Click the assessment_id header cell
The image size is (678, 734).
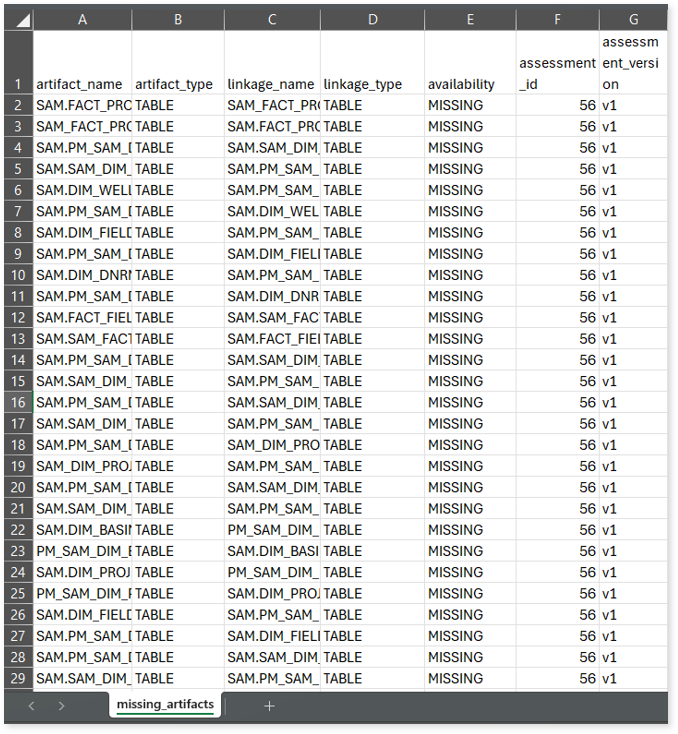pyautogui.click(x=557, y=73)
